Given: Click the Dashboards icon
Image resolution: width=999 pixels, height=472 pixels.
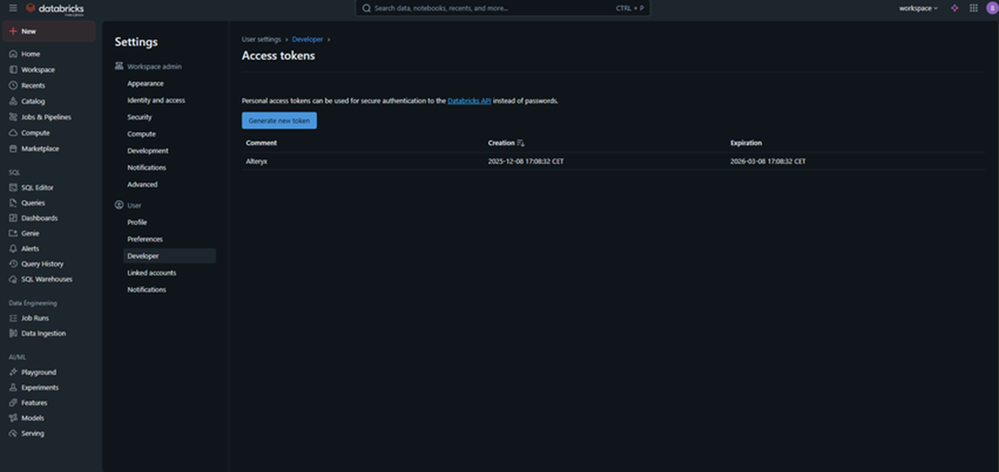Looking at the screenshot, I should click(13, 218).
